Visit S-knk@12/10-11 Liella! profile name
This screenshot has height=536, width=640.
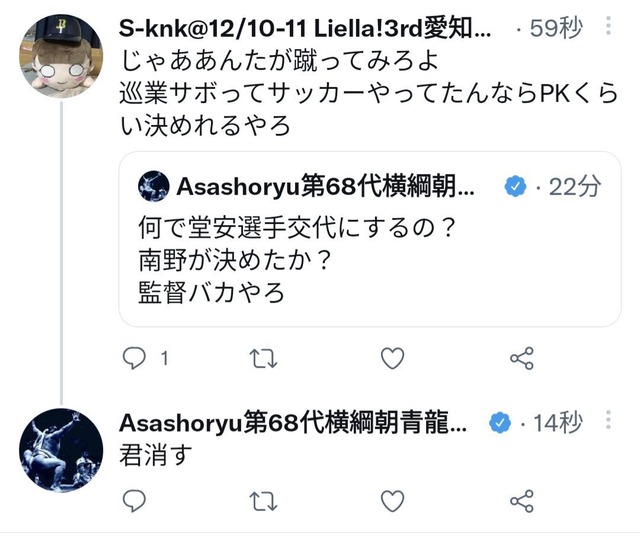click(x=305, y=29)
